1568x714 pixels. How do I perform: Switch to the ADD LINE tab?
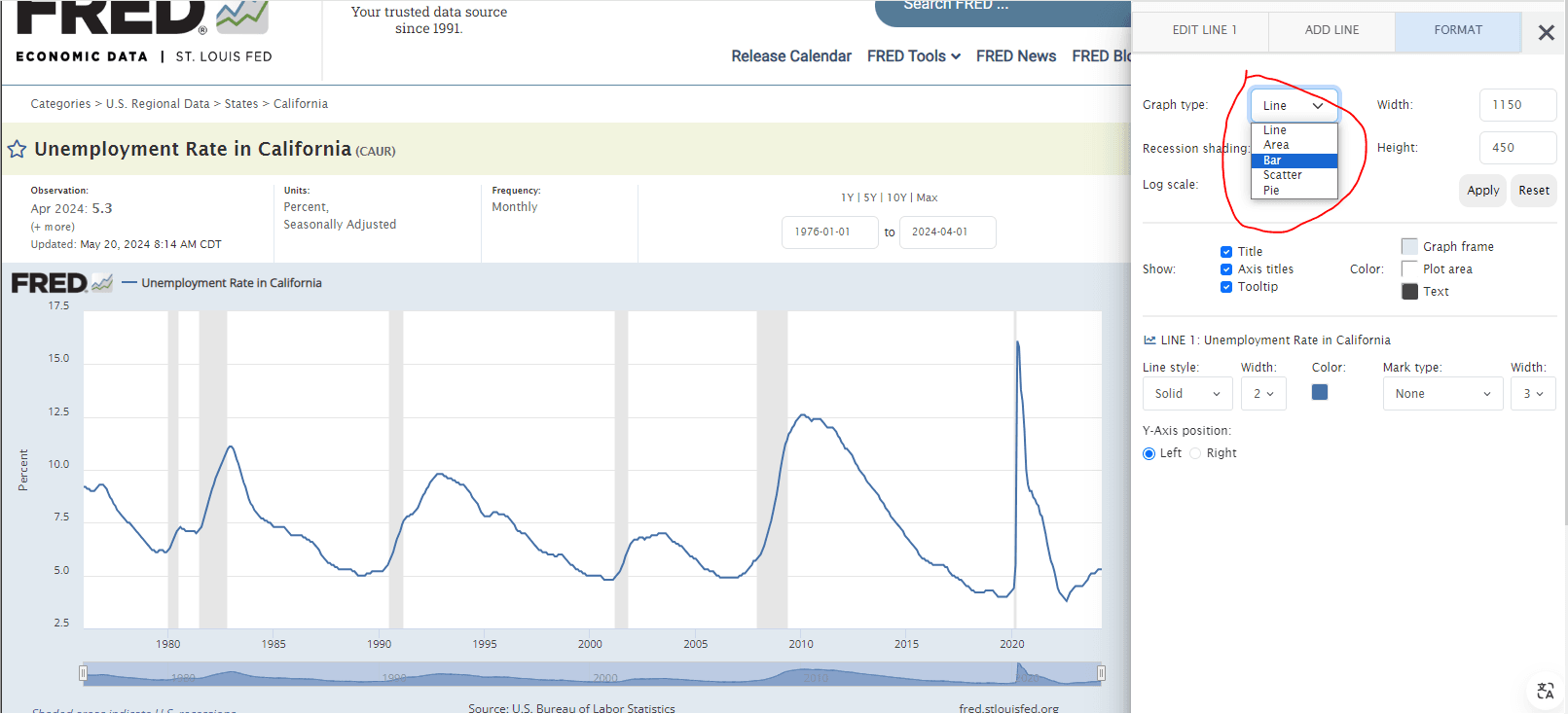click(1331, 31)
